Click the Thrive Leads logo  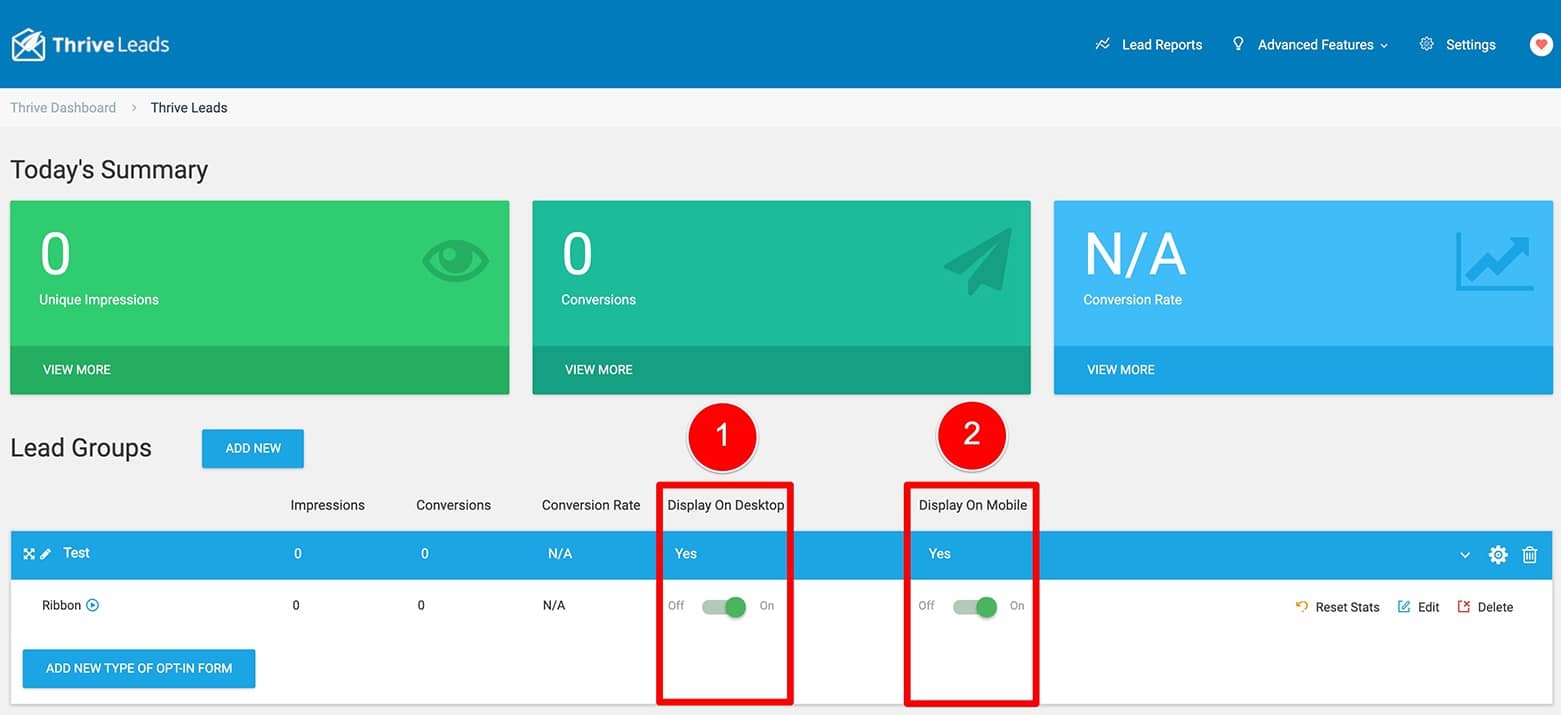pyautogui.click(x=90, y=44)
